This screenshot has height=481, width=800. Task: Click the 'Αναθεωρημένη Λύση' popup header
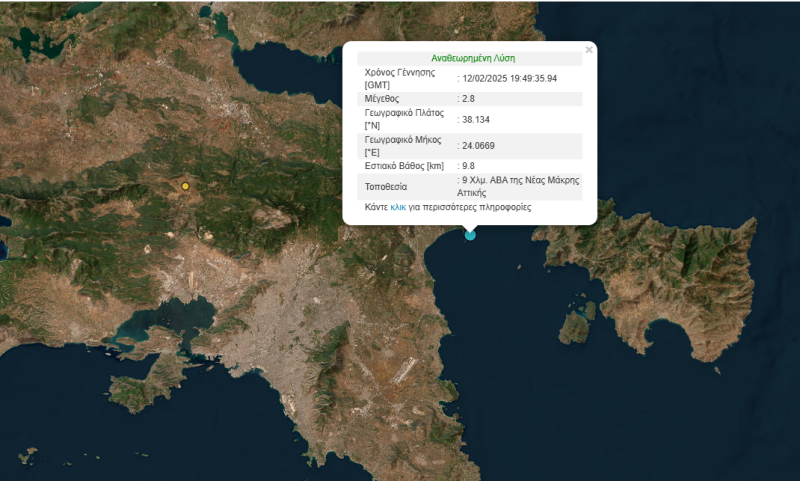click(x=473, y=58)
